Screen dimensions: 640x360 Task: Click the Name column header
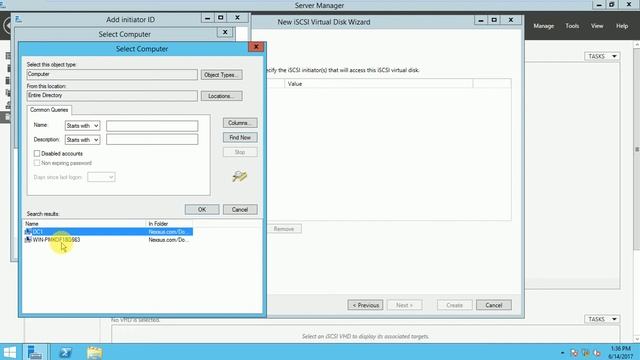[84, 224]
